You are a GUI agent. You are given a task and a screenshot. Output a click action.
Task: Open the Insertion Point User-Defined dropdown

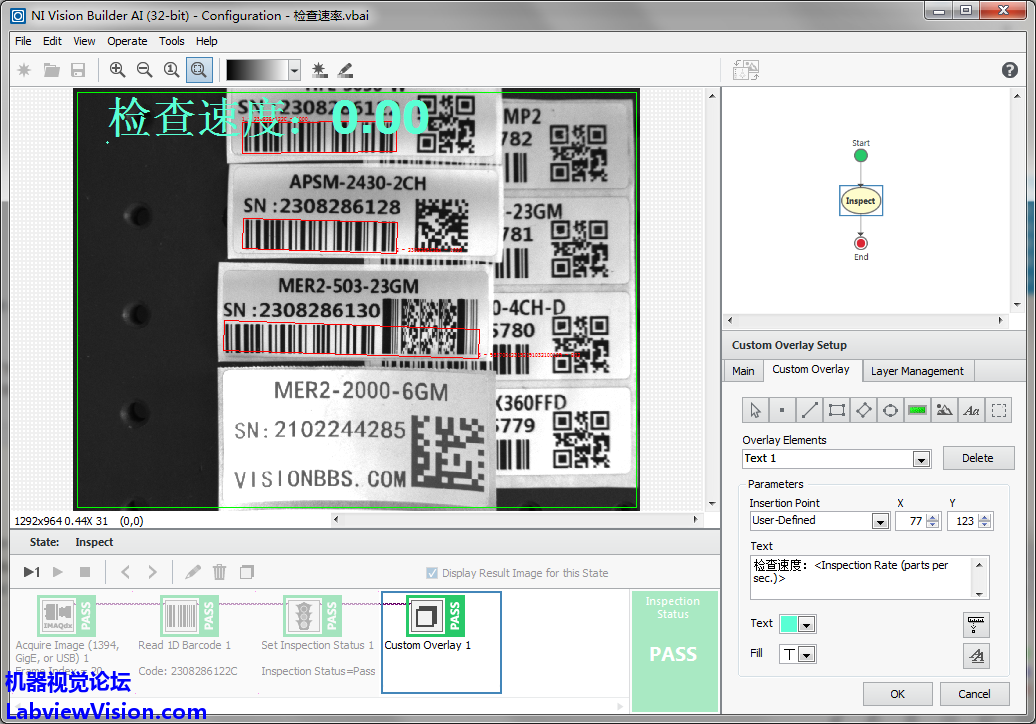pyautogui.click(x=880, y=521)
